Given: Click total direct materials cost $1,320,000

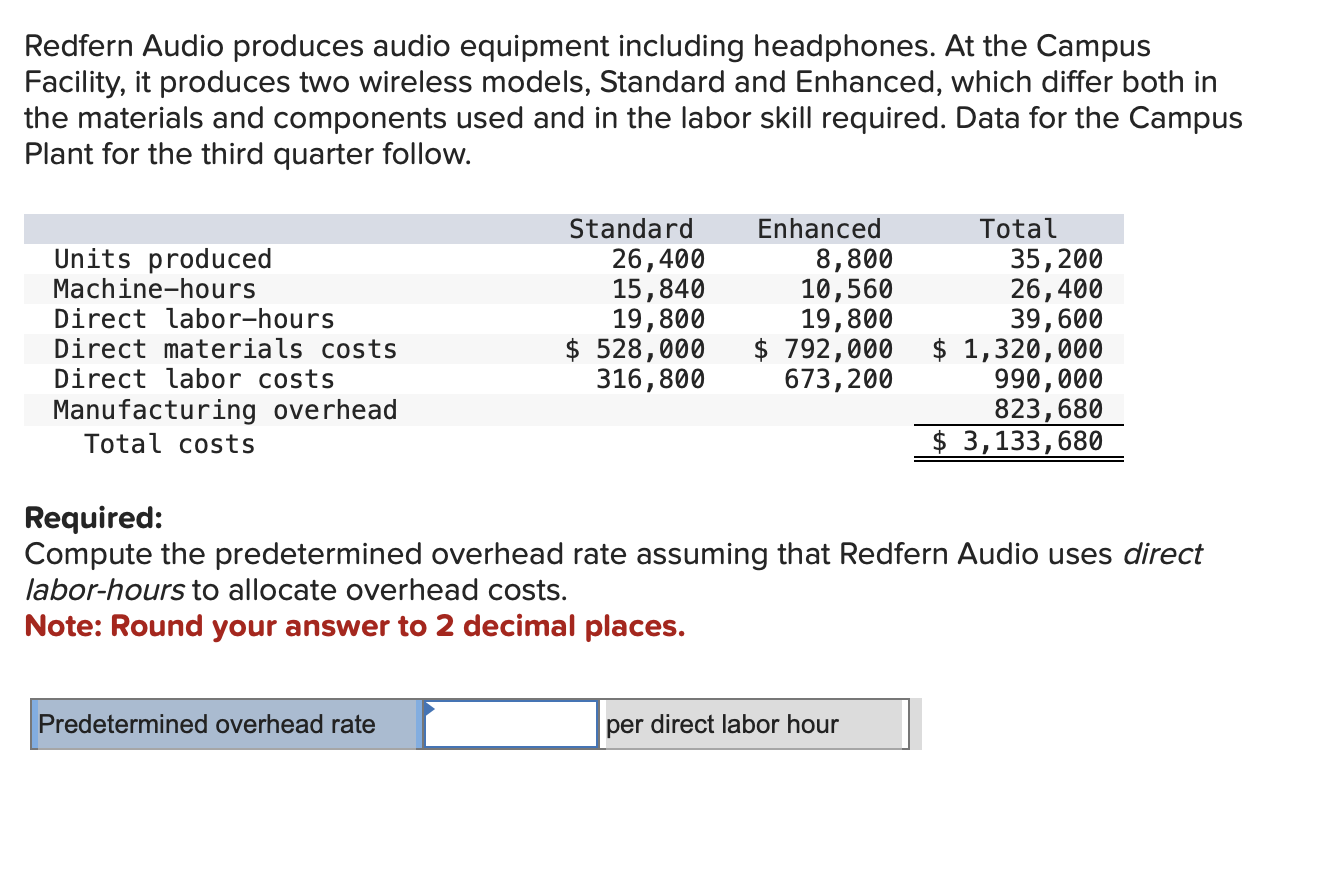Looking at the screenshot, I should pyautogui.click(x=1018, y=349).
